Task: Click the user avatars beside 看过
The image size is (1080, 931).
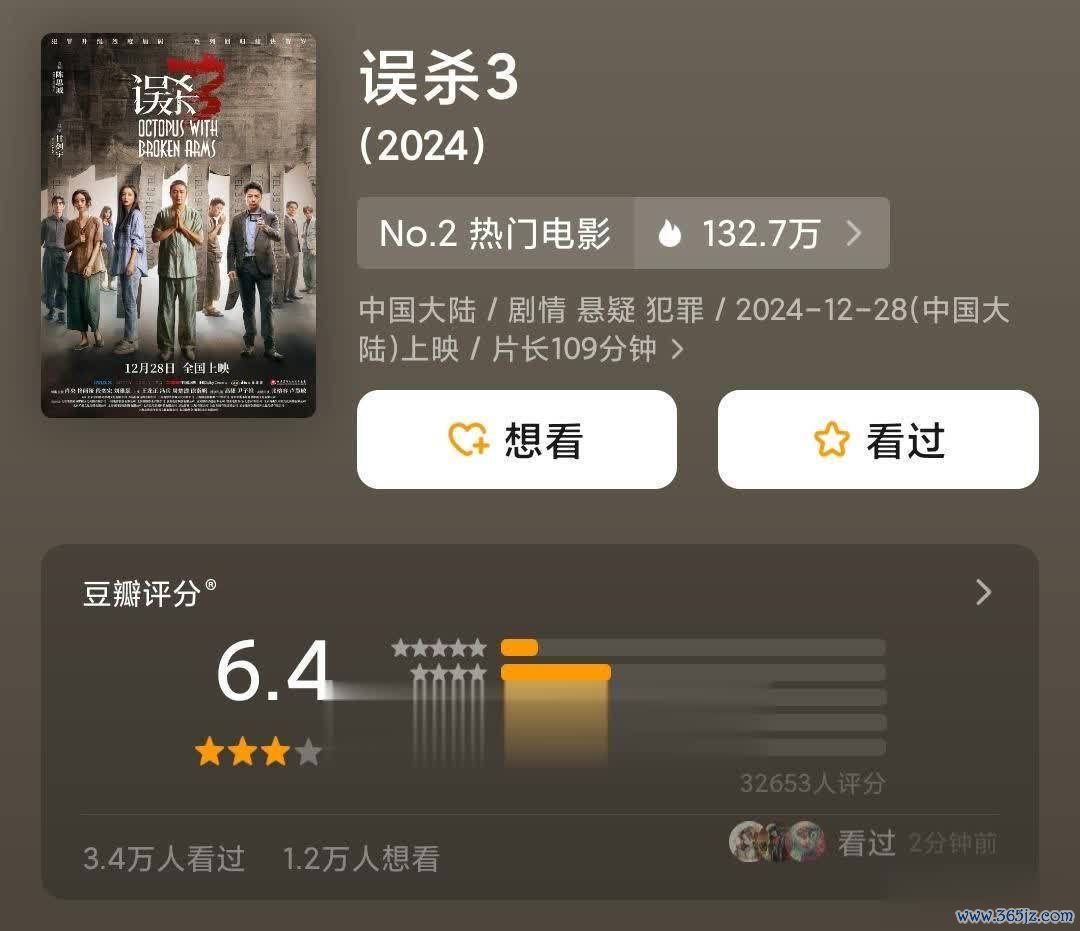Action: click(777, 841)
